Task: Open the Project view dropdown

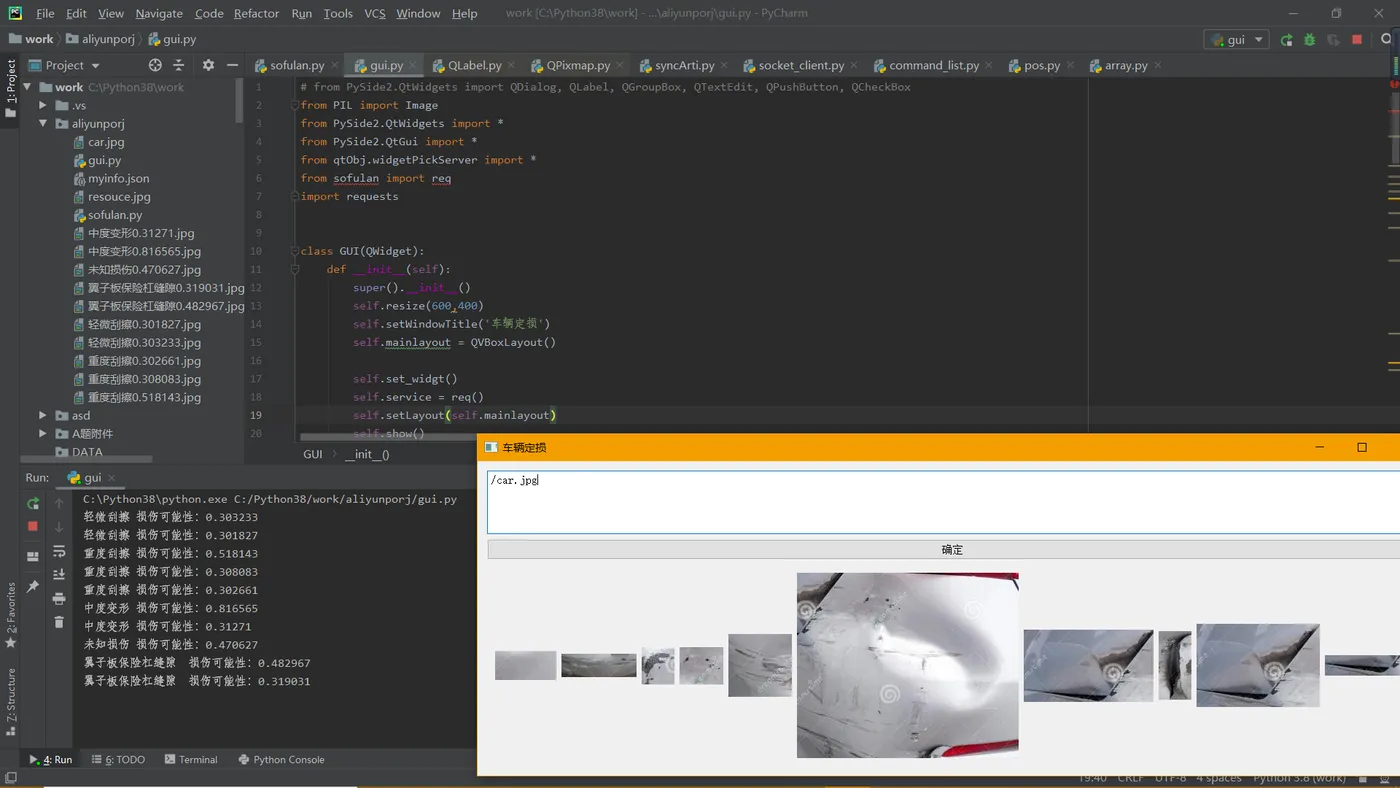Action: tap(65, 65)
